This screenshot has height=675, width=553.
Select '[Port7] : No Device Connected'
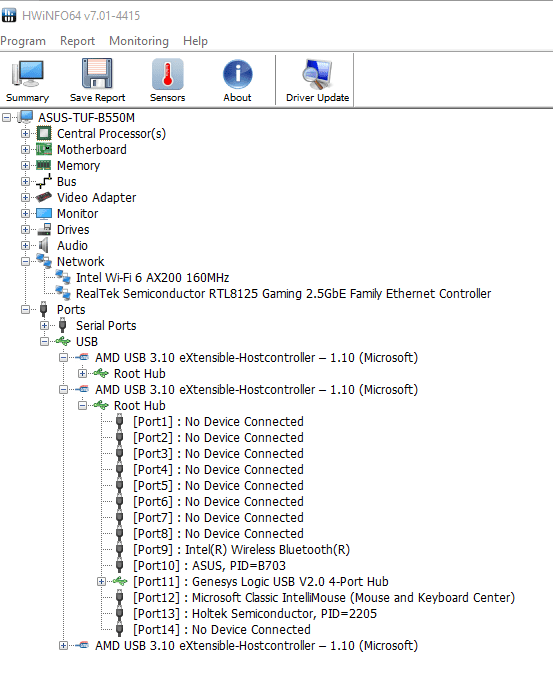coord(218,517)
